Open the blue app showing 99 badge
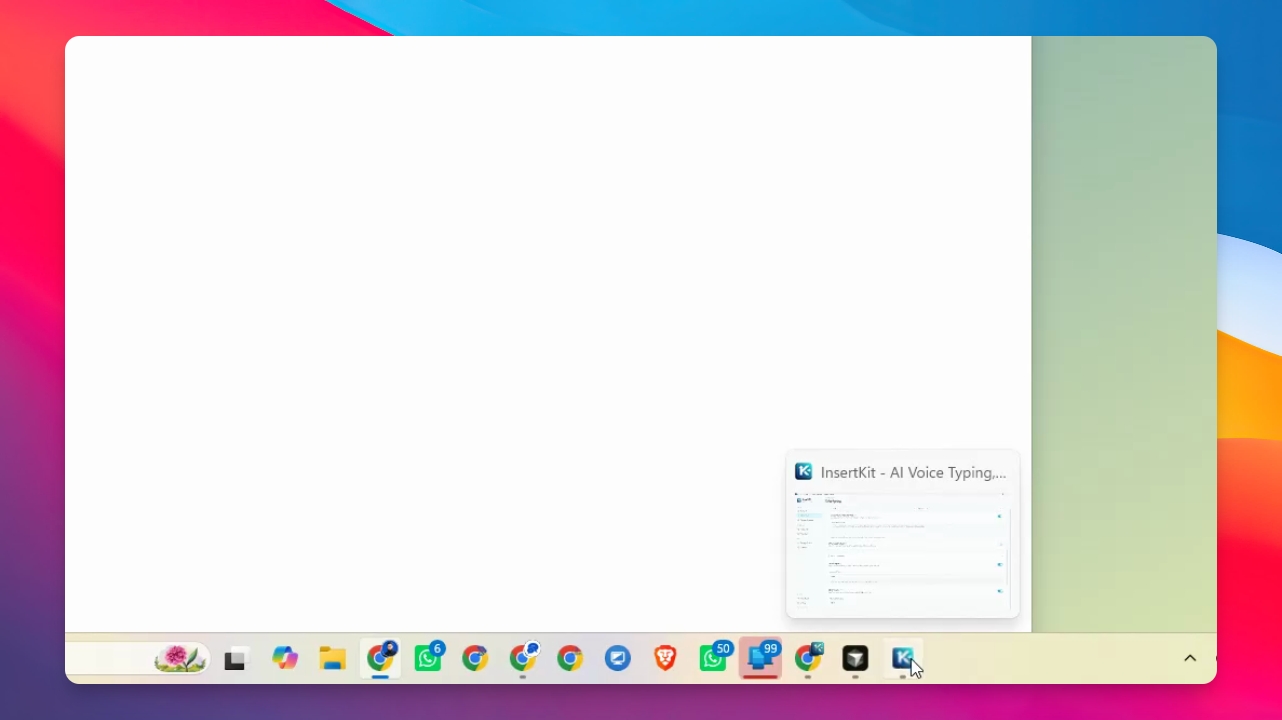Screen dimensions: 1282x720 [761, 657]
